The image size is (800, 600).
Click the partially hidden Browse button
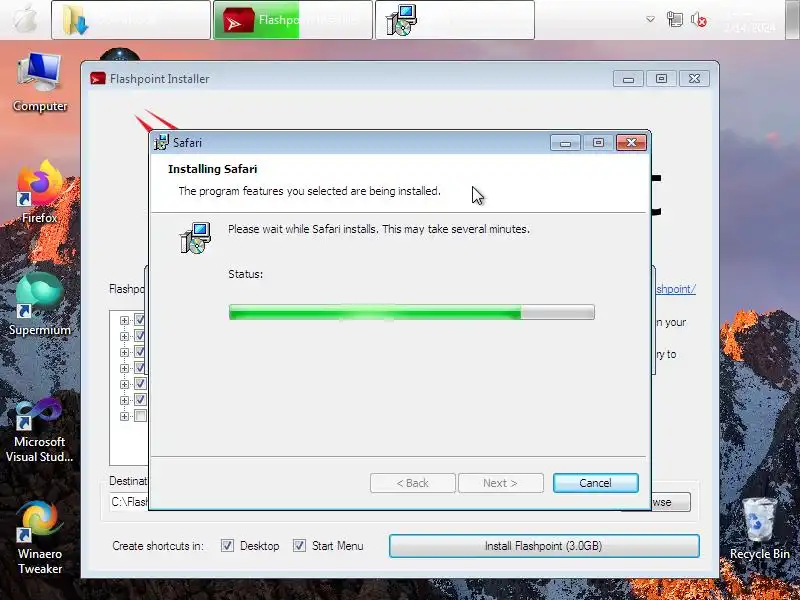671,502
